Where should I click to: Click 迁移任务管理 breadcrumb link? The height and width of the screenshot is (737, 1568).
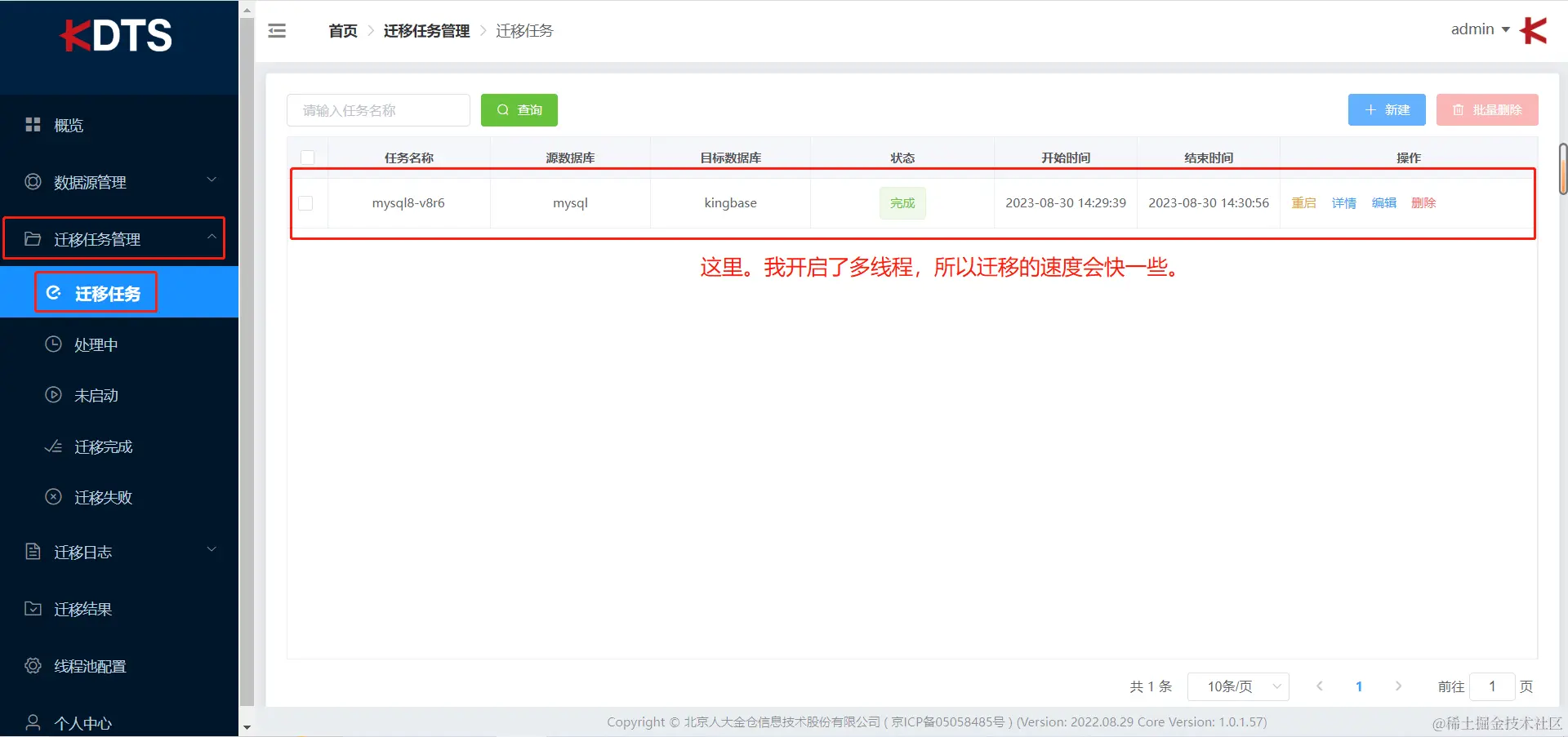[x=426, y=31]
